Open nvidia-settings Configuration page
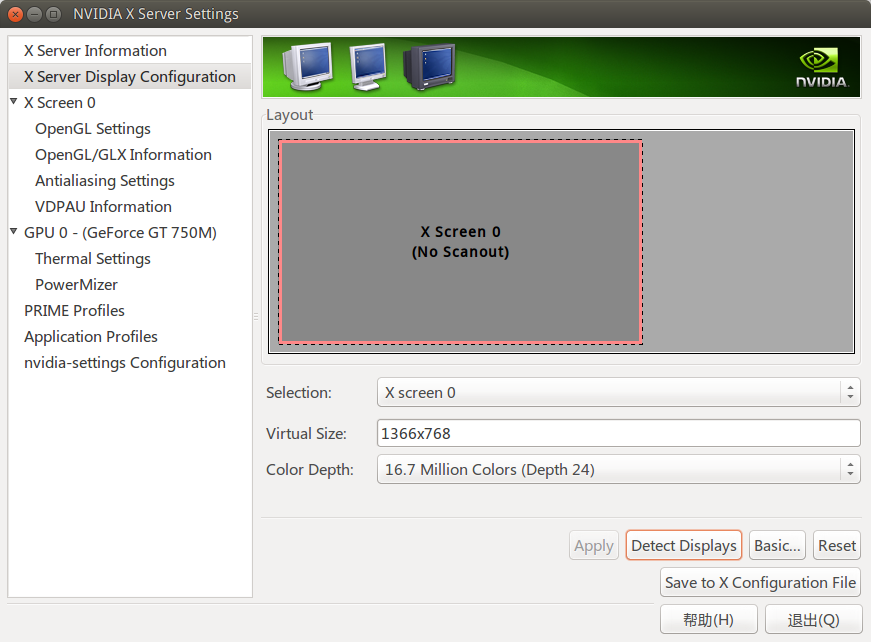871x642 pixels. (124, 363)
